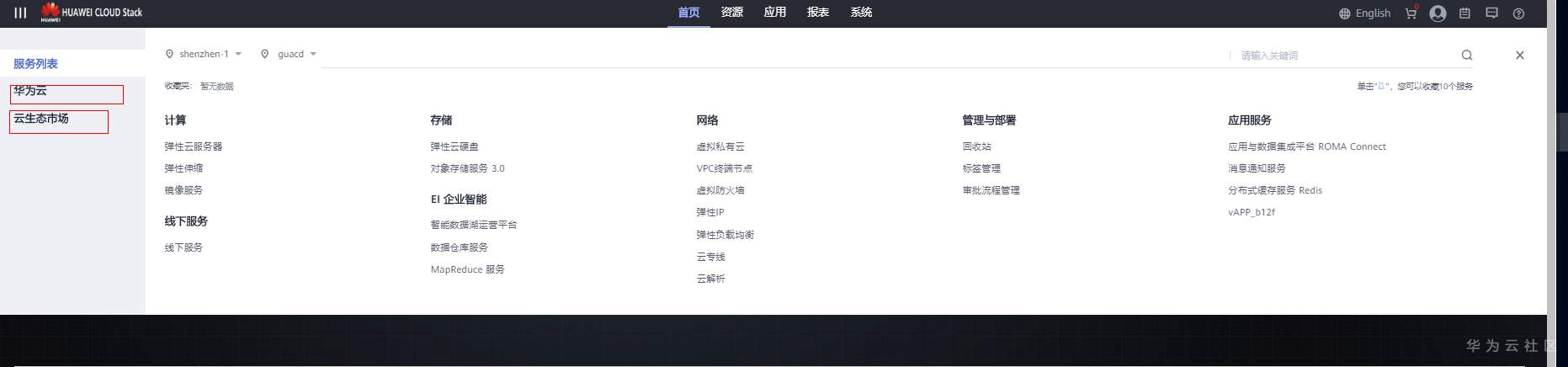
Task: Click the 管理与部署 category heading
Action: point(989,120)
